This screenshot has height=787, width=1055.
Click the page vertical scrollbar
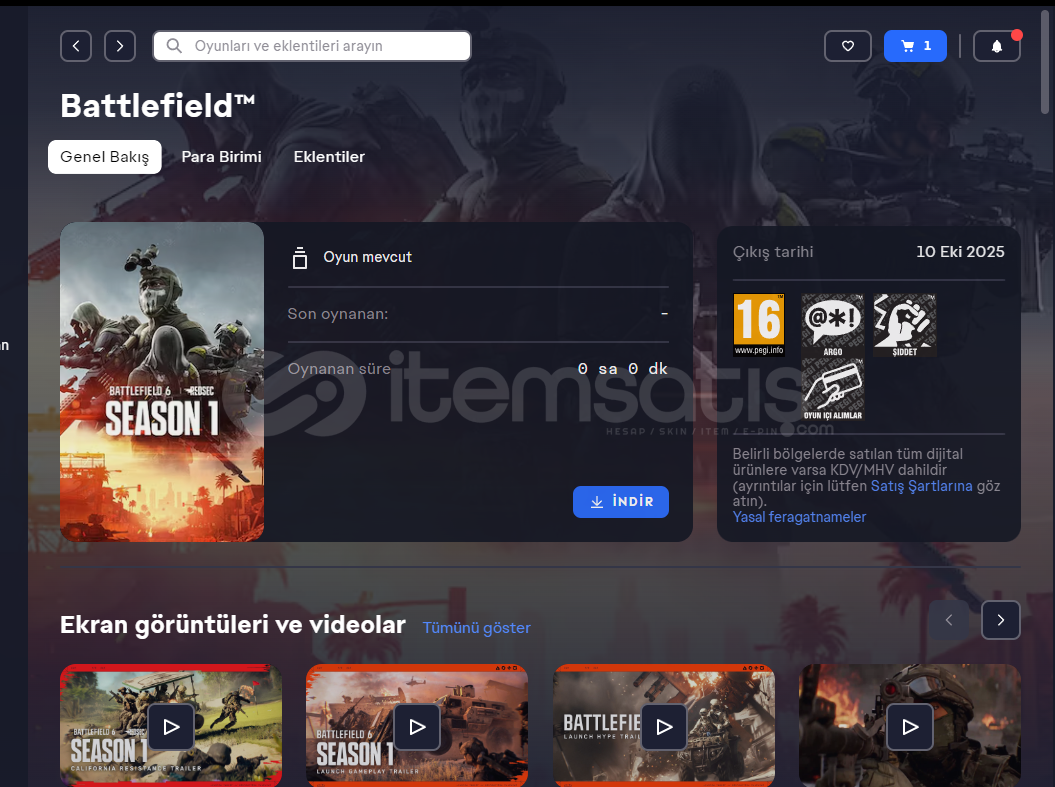tap(1045, 61)
